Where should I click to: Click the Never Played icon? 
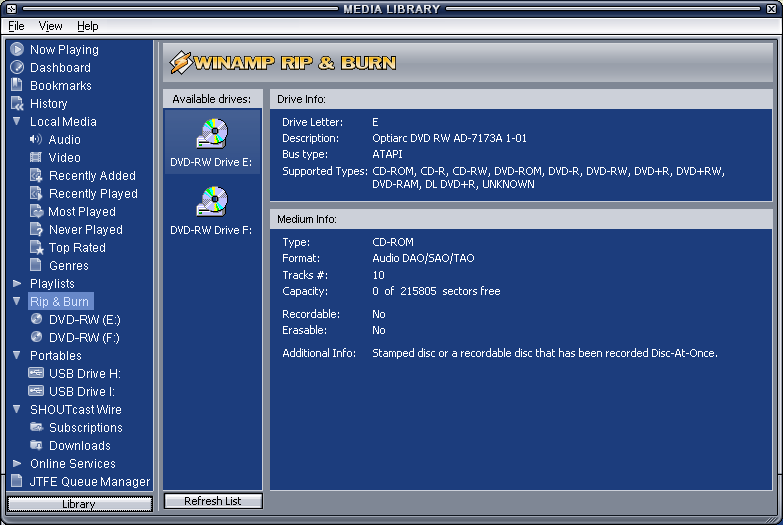(x=36, y=229)
